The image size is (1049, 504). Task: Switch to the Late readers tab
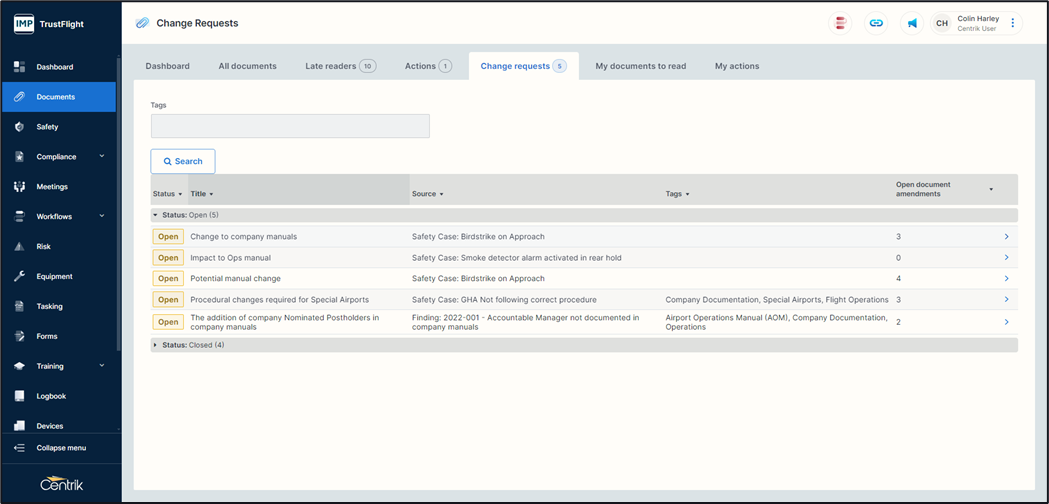(340, 66)
